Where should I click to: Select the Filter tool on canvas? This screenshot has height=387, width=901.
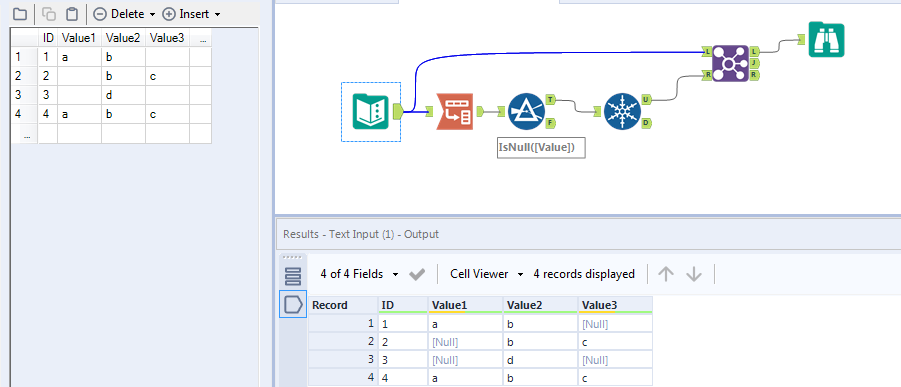526,112
